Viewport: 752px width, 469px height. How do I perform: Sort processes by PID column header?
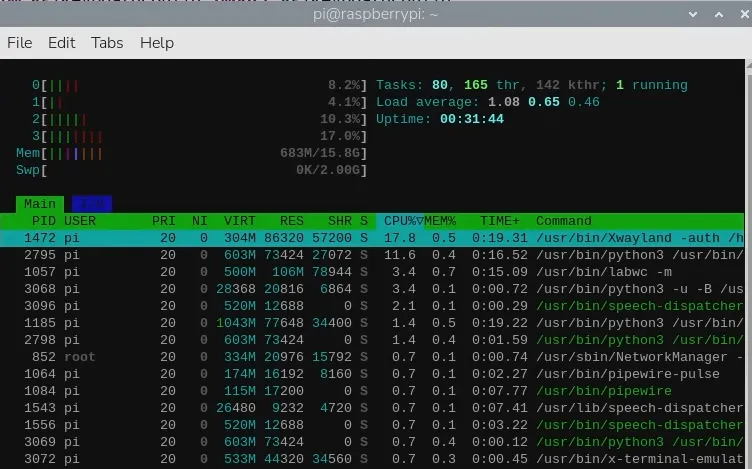click(44, 221)
